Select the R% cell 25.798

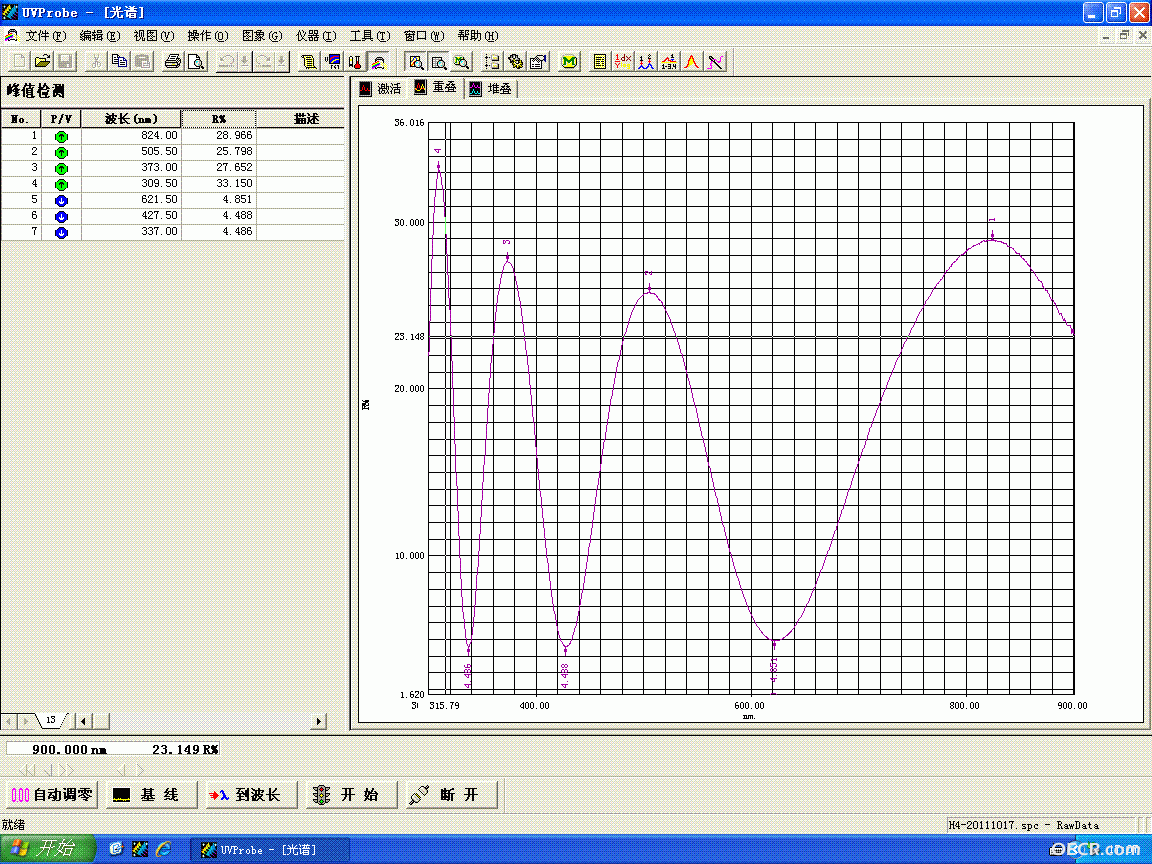(218, 151)
